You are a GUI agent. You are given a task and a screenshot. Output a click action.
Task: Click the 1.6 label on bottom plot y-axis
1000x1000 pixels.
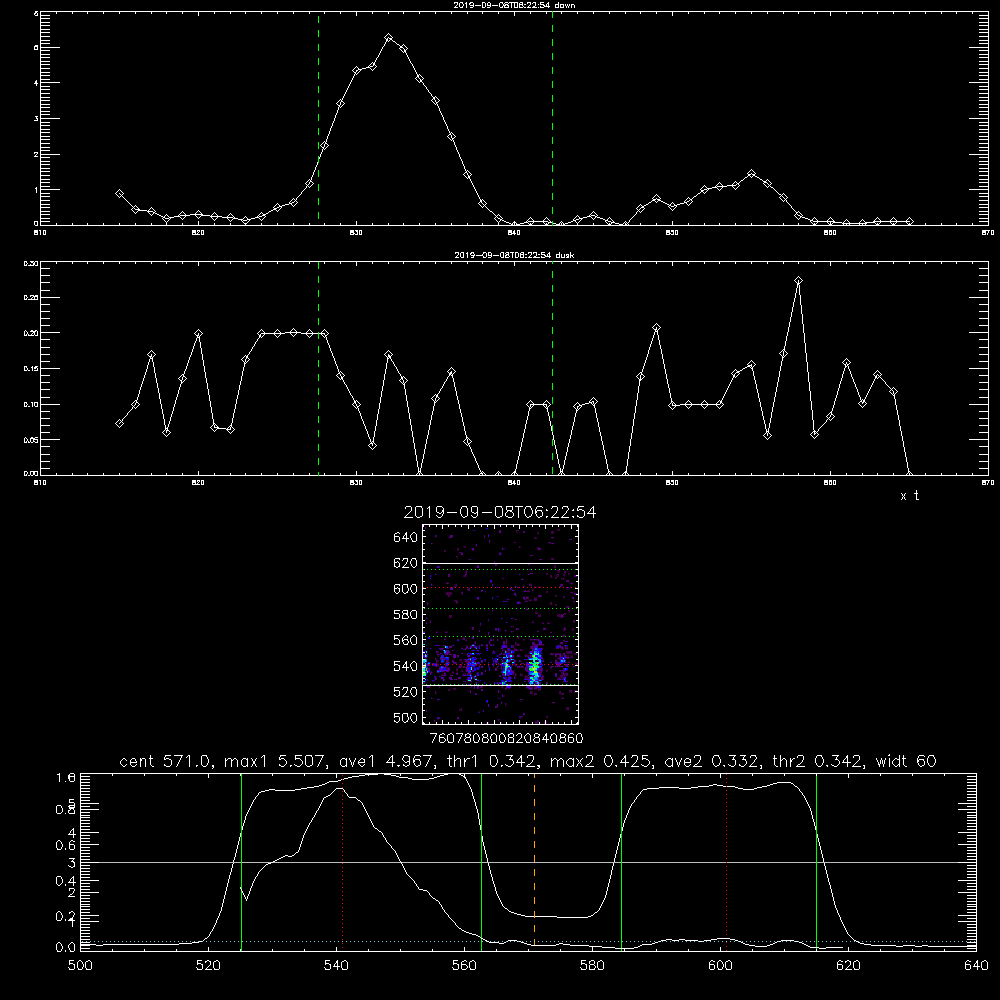(66, 778)
